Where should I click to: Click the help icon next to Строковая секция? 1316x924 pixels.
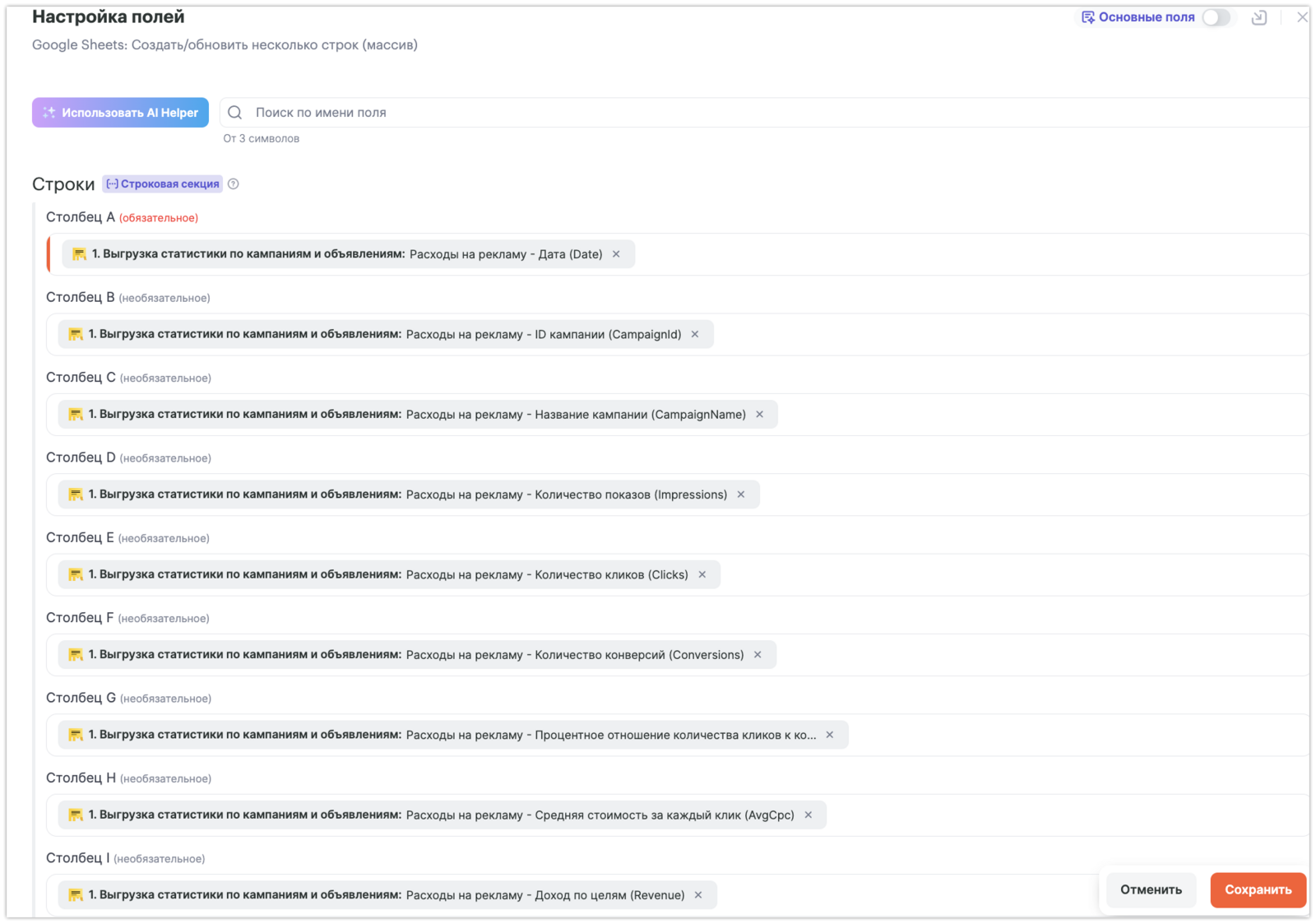tap(234, 184)
